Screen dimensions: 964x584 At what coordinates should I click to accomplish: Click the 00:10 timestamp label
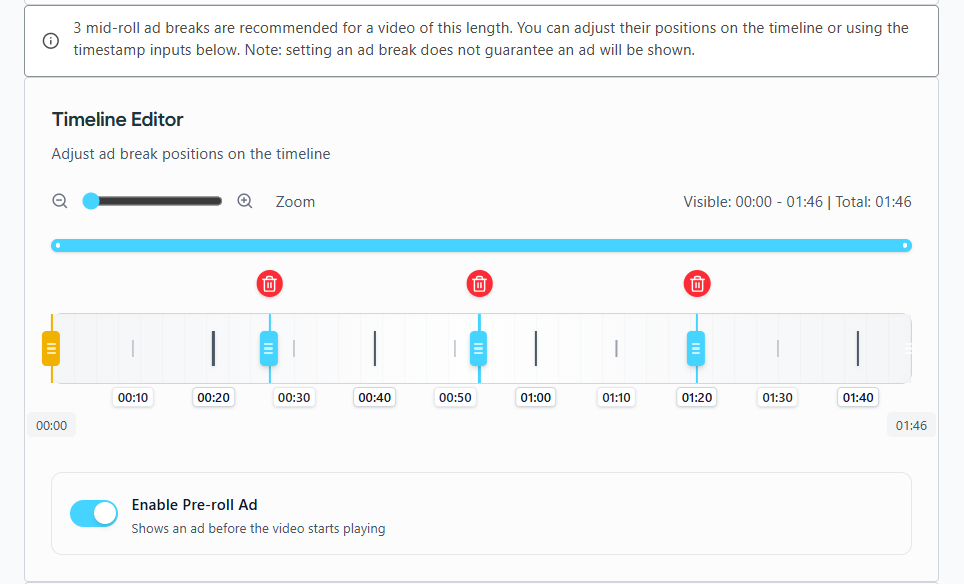(133, 398)
